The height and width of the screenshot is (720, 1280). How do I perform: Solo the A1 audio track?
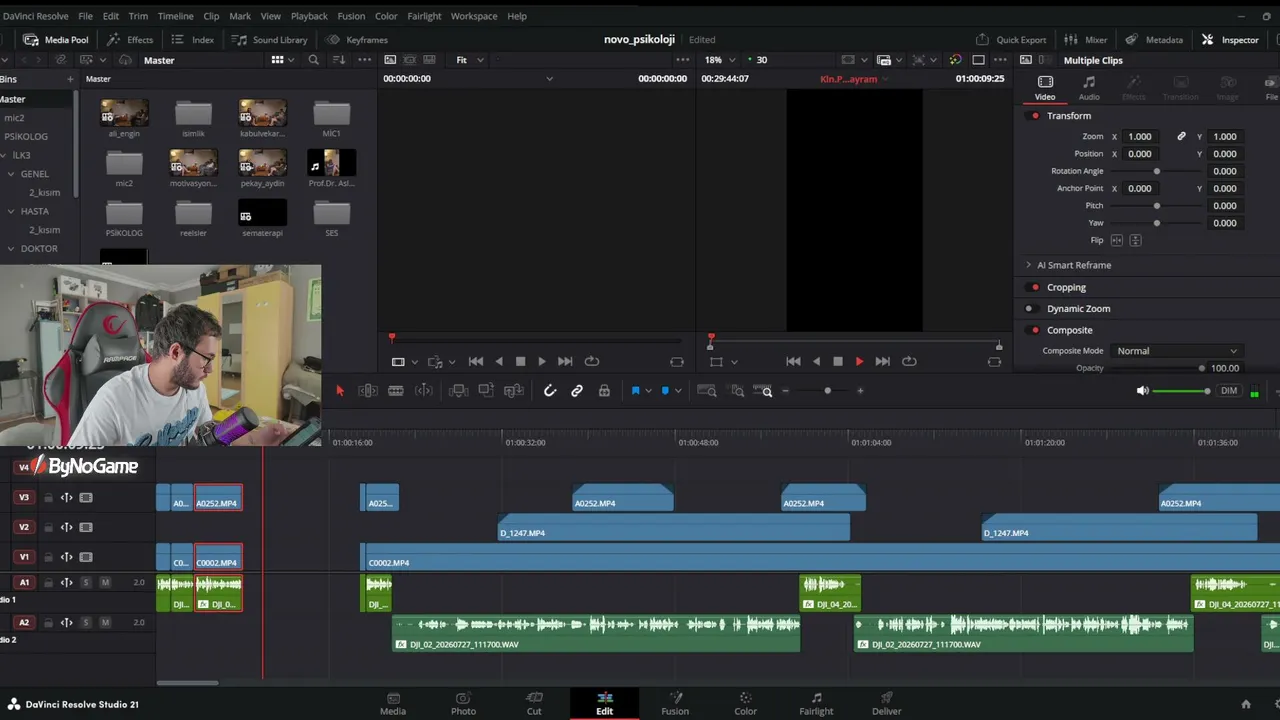pos(86,582)
